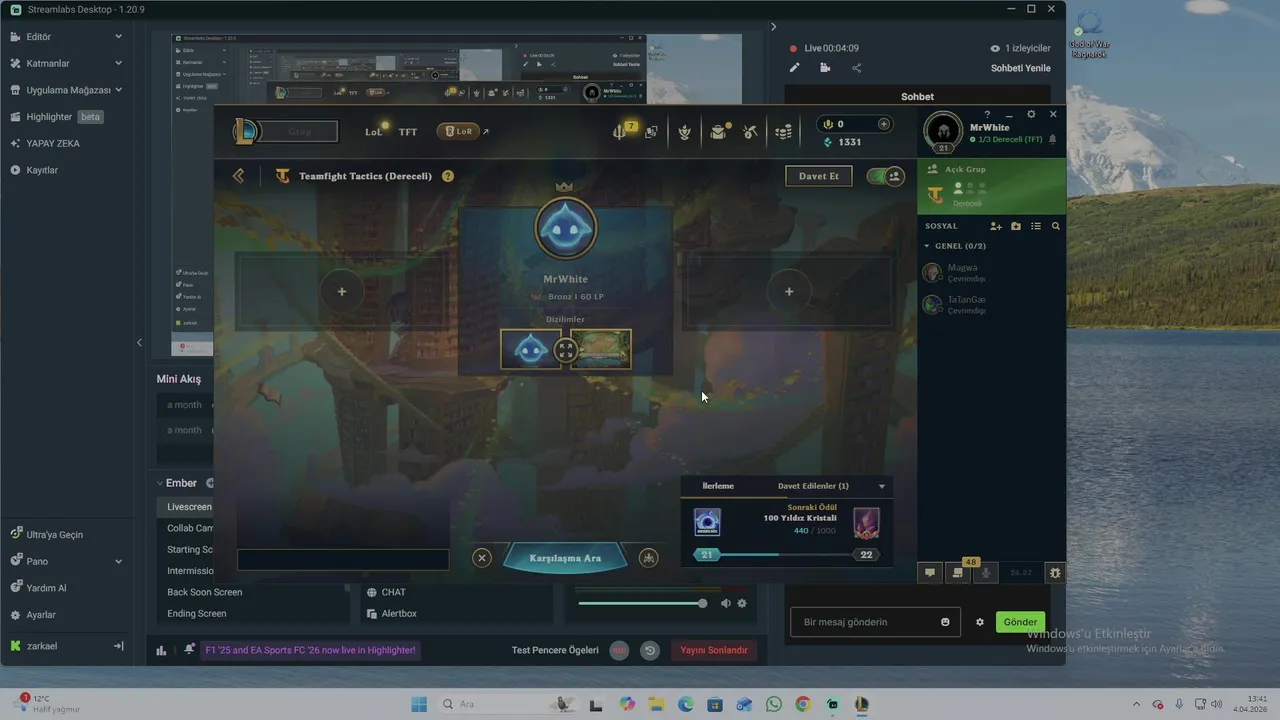Expand Uygulama Mağazası sidebar menu
This screenshot has width=1280, height=720.
tap(118, 89)
